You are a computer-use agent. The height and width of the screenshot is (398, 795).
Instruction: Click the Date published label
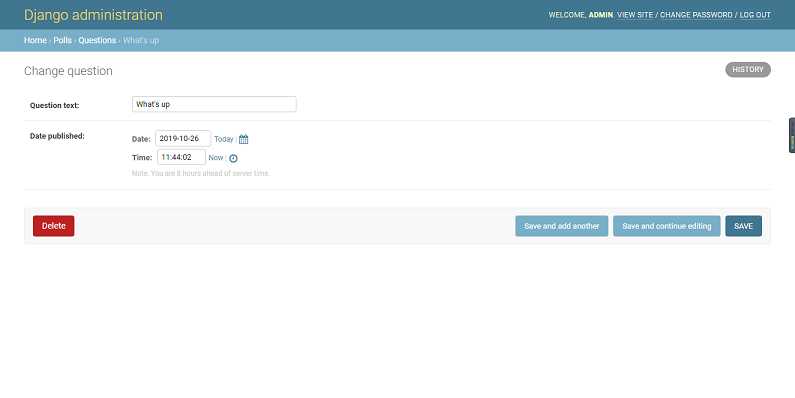click(57, 136)
